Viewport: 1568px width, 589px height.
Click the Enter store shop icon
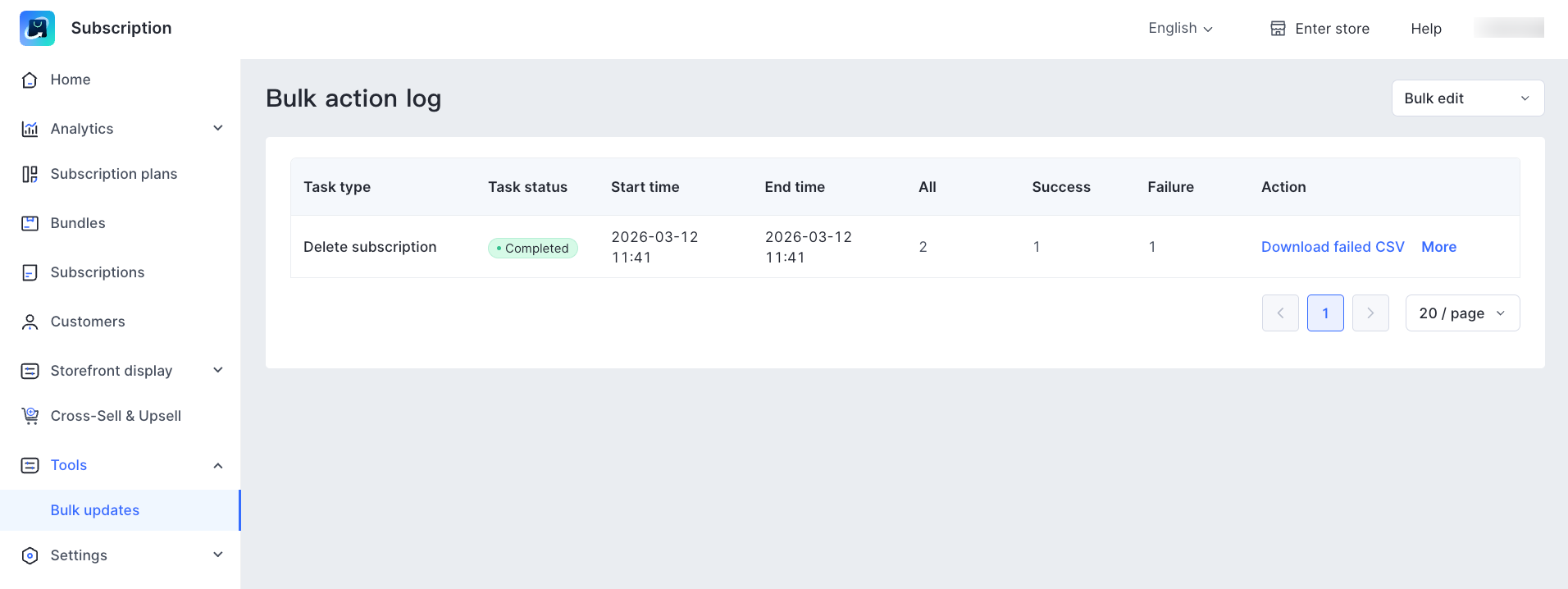1278,29
